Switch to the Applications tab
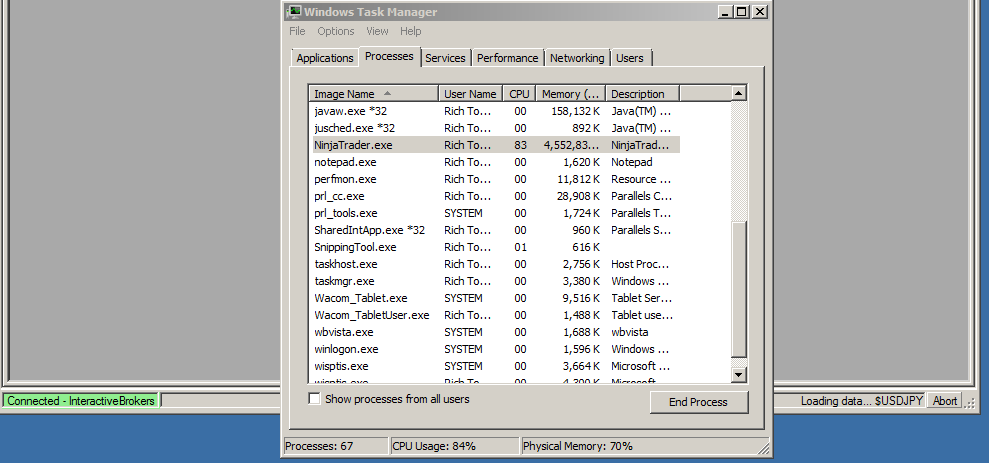989x463 pixels. (x=325, y=58)
